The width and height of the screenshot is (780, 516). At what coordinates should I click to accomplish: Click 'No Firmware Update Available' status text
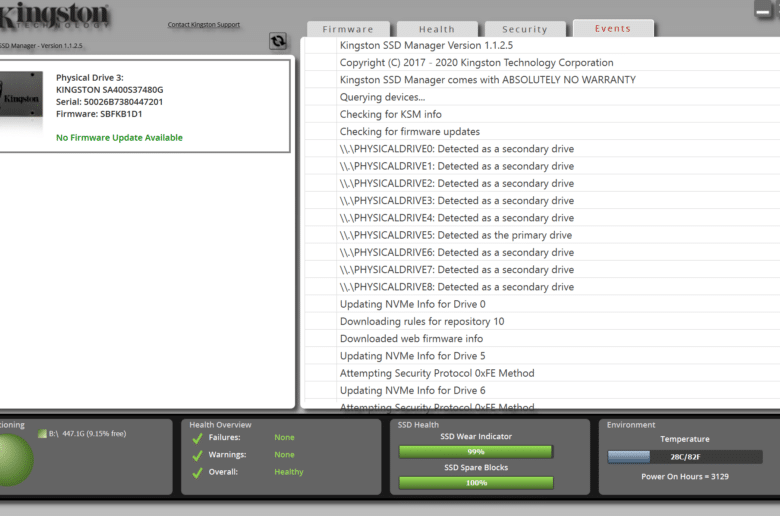(x=119, y=138)
